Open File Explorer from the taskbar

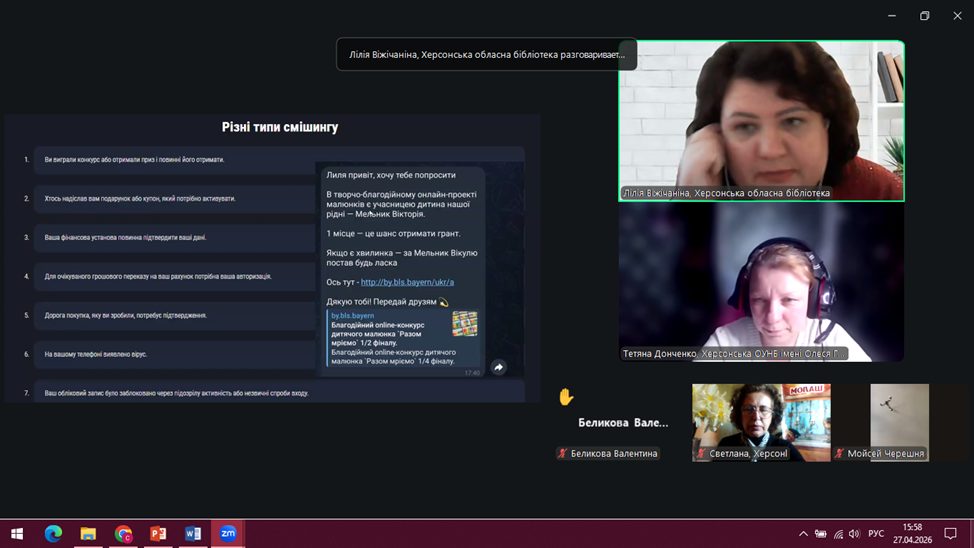(88, 533)
